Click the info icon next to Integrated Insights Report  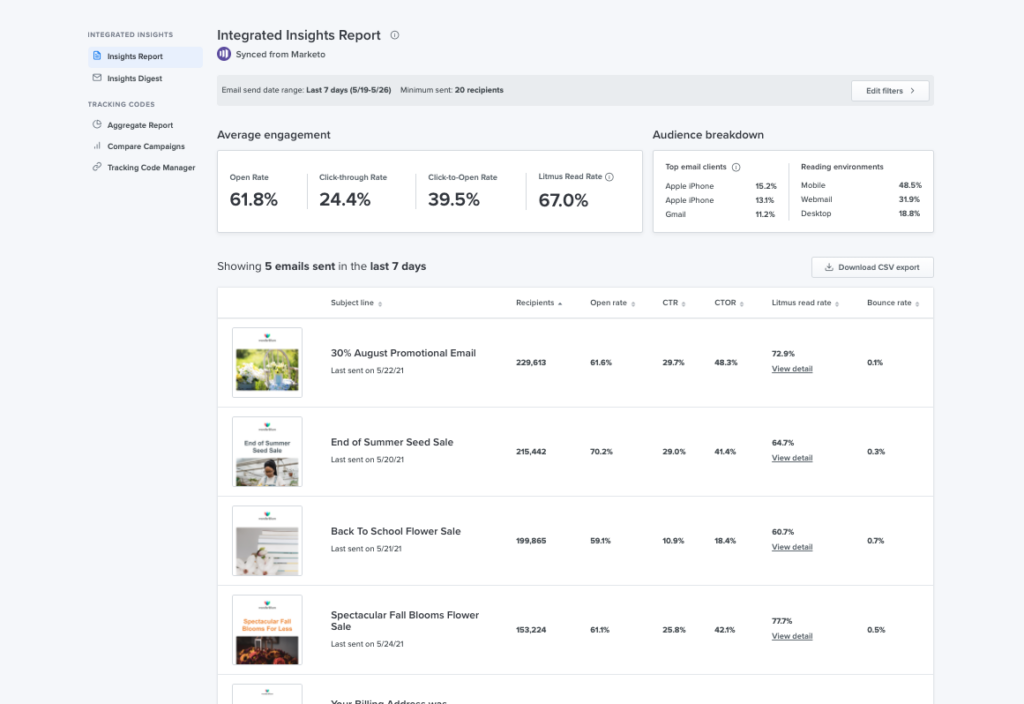[394, 35]
